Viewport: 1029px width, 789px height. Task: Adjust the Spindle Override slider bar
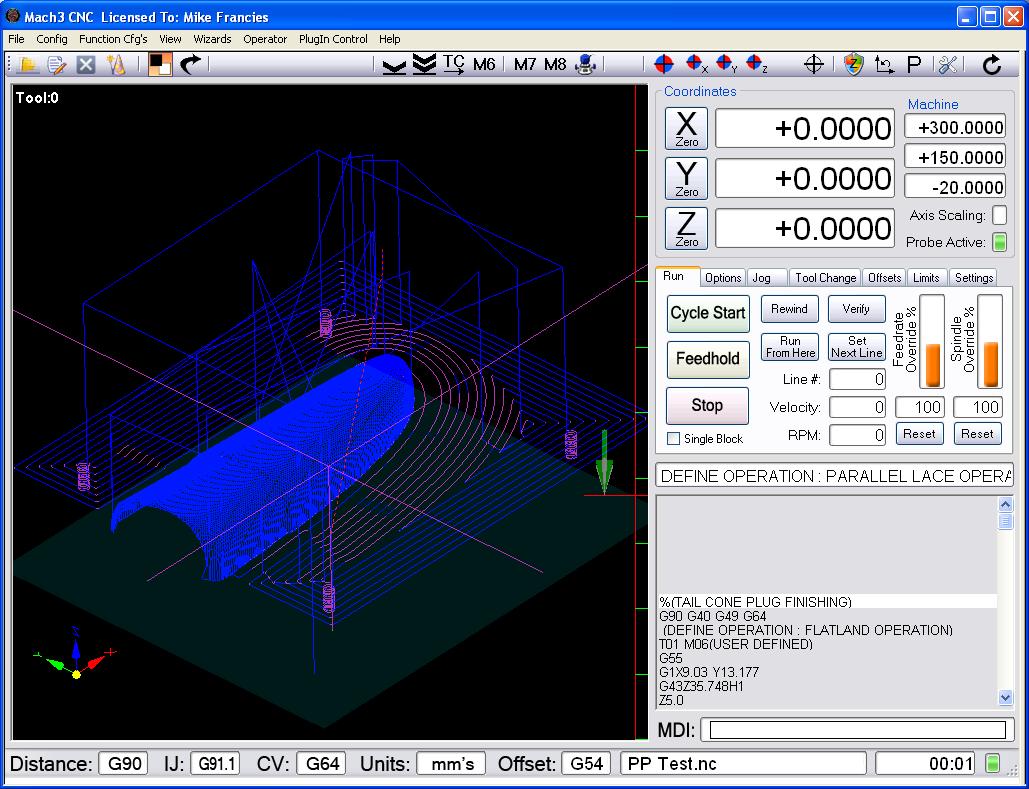(989, 342)
